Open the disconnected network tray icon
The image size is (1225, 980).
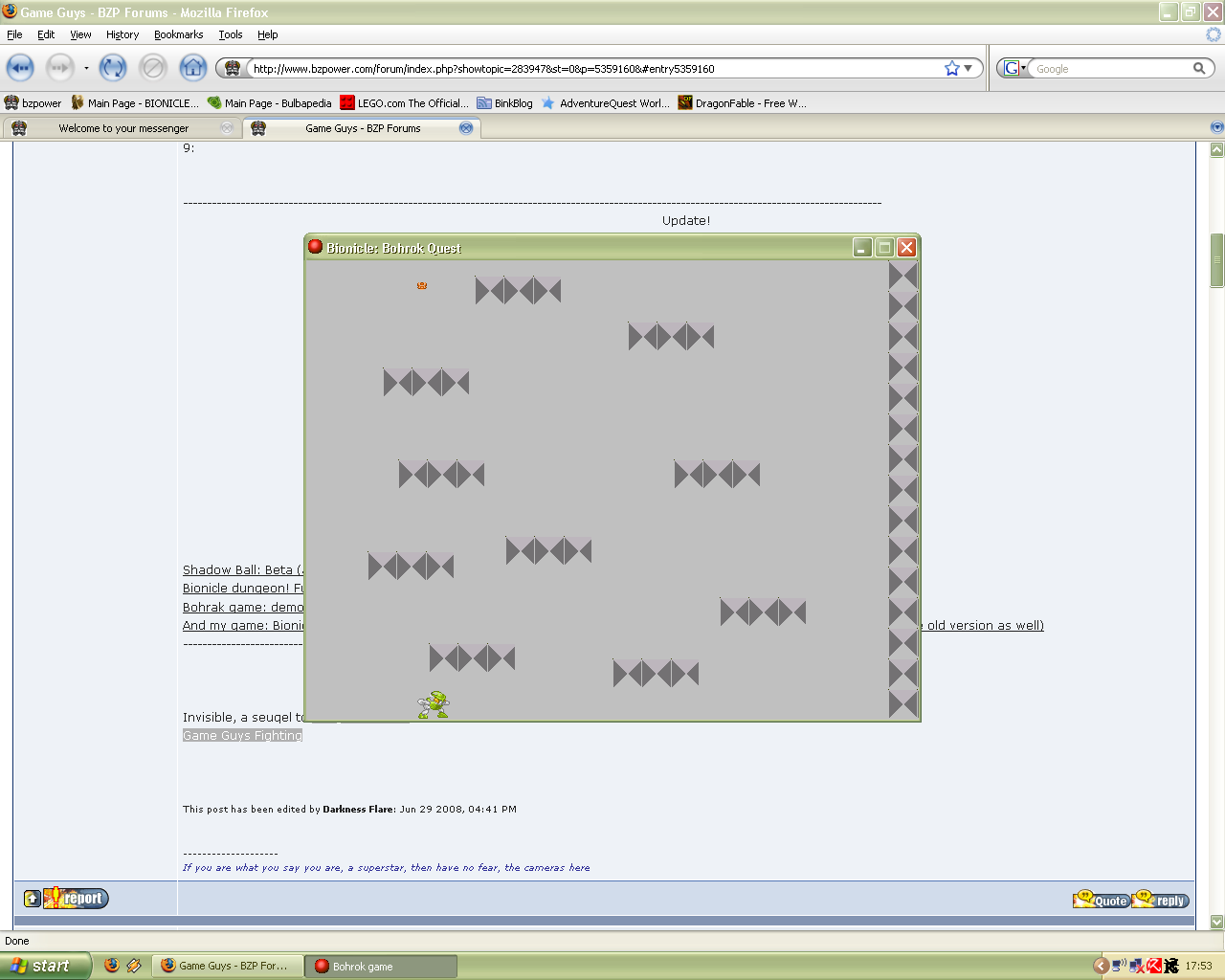(x=1136, y=966)
